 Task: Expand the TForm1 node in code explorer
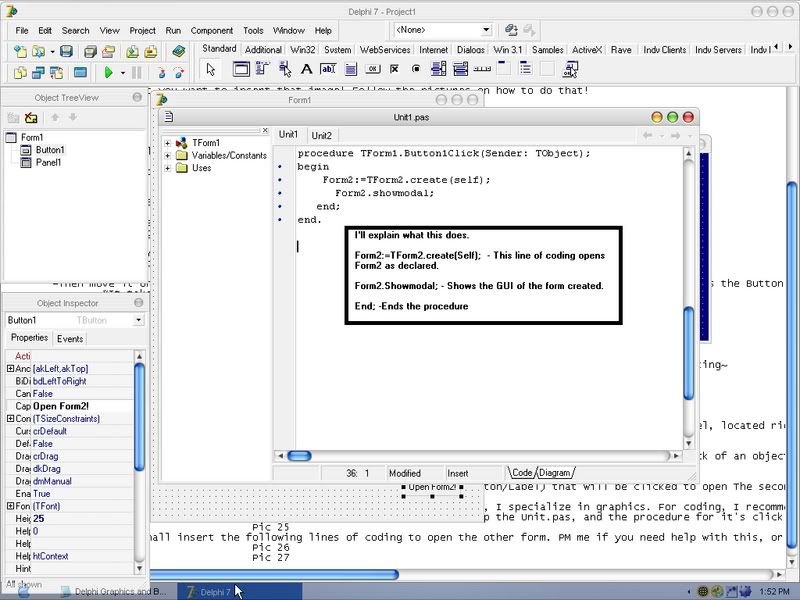click(169, 143)
